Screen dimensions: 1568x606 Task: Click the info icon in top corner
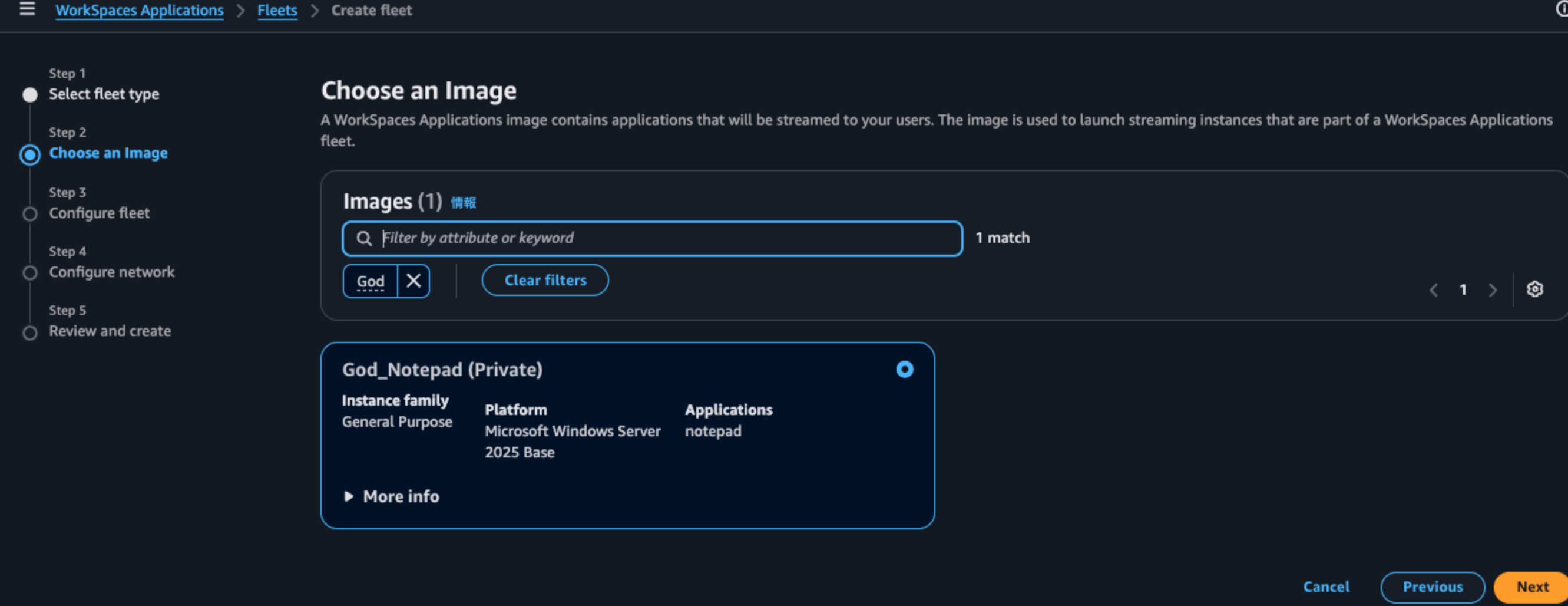(x=1562, y=10)
